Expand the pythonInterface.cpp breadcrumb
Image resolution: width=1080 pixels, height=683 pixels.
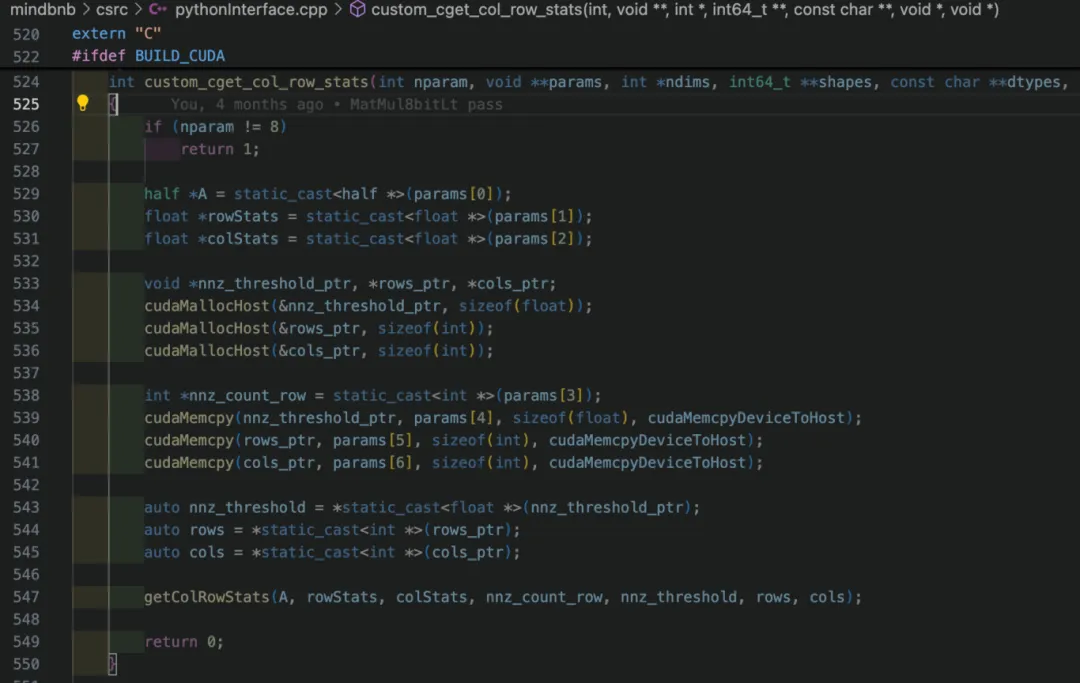253,10
